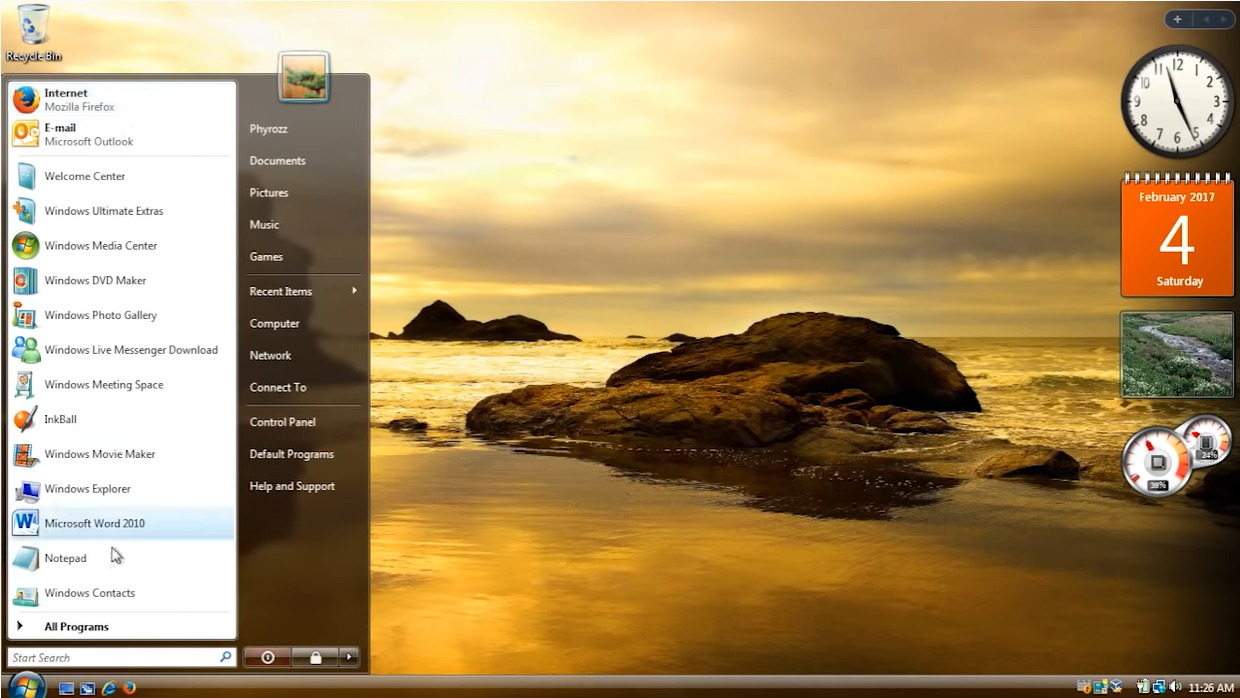Open Windows Contacts
The image size is (1240, 698).
coord(122,593)
